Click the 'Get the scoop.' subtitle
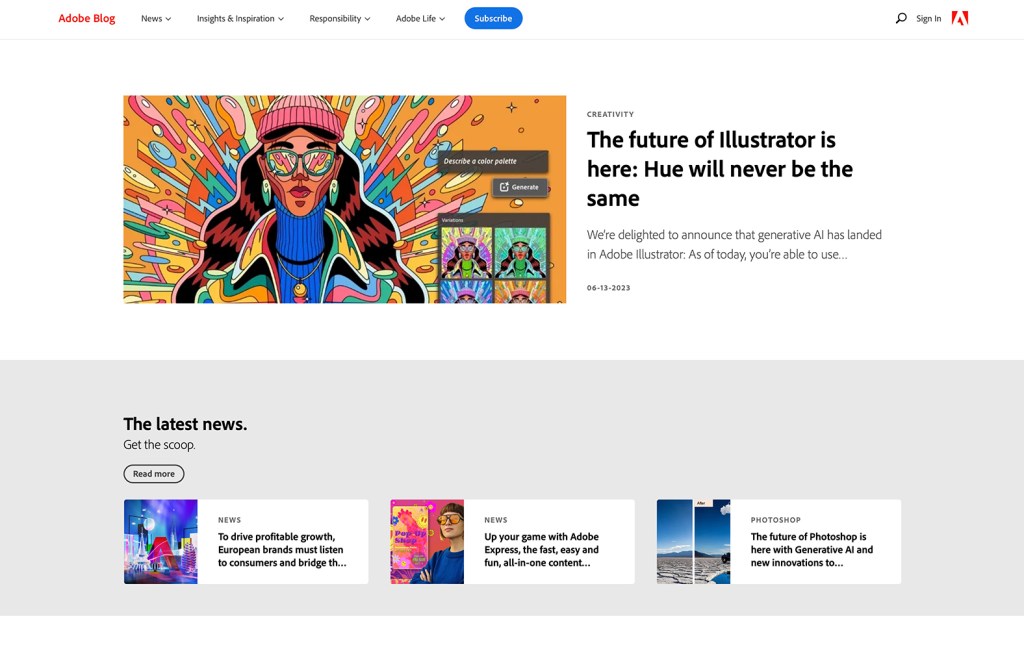Viewport: 1024px width, 647px height. coord(159,445)
